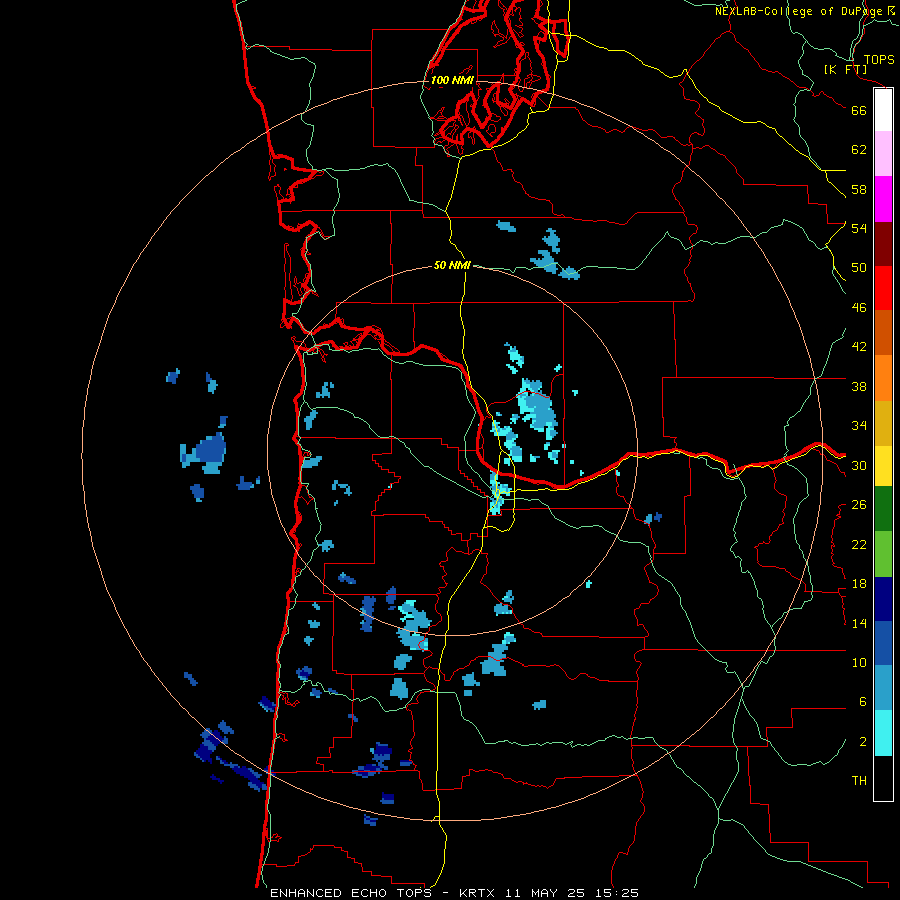Image resolution: width=900 pixels, height=900 pixels.
Task: Click the "34" legend value
Action: pos(859,426)
